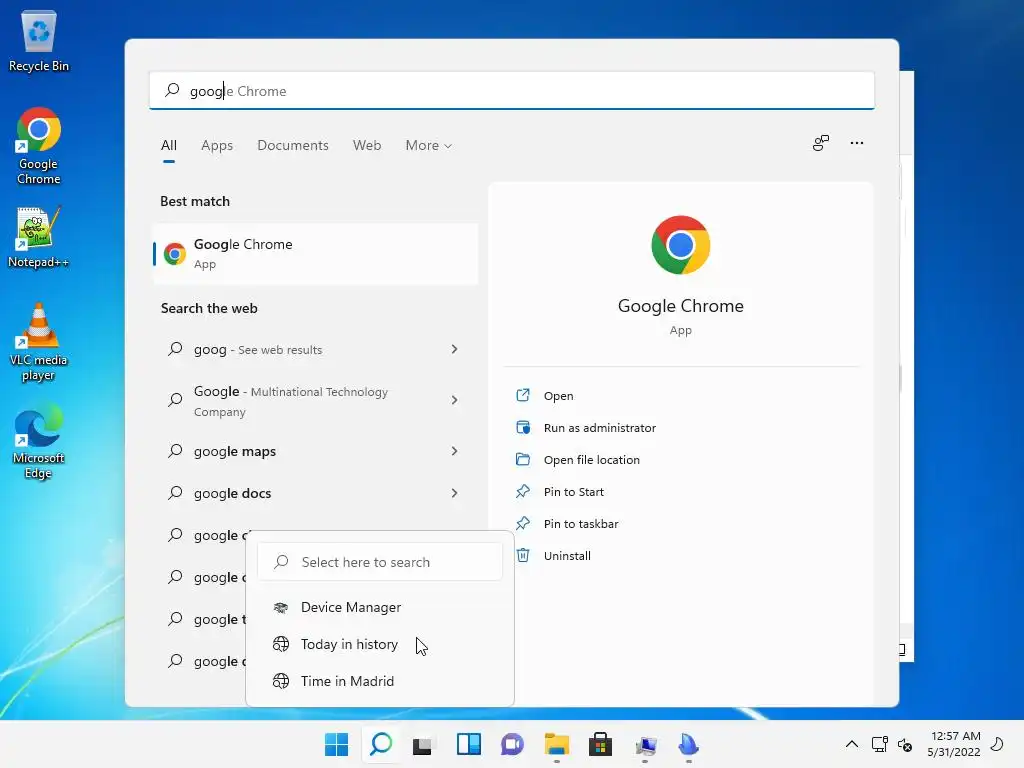Open notifications moon icon in tray
The height and width of the screenshot is (768, 1024).
(x=997, y=744)
